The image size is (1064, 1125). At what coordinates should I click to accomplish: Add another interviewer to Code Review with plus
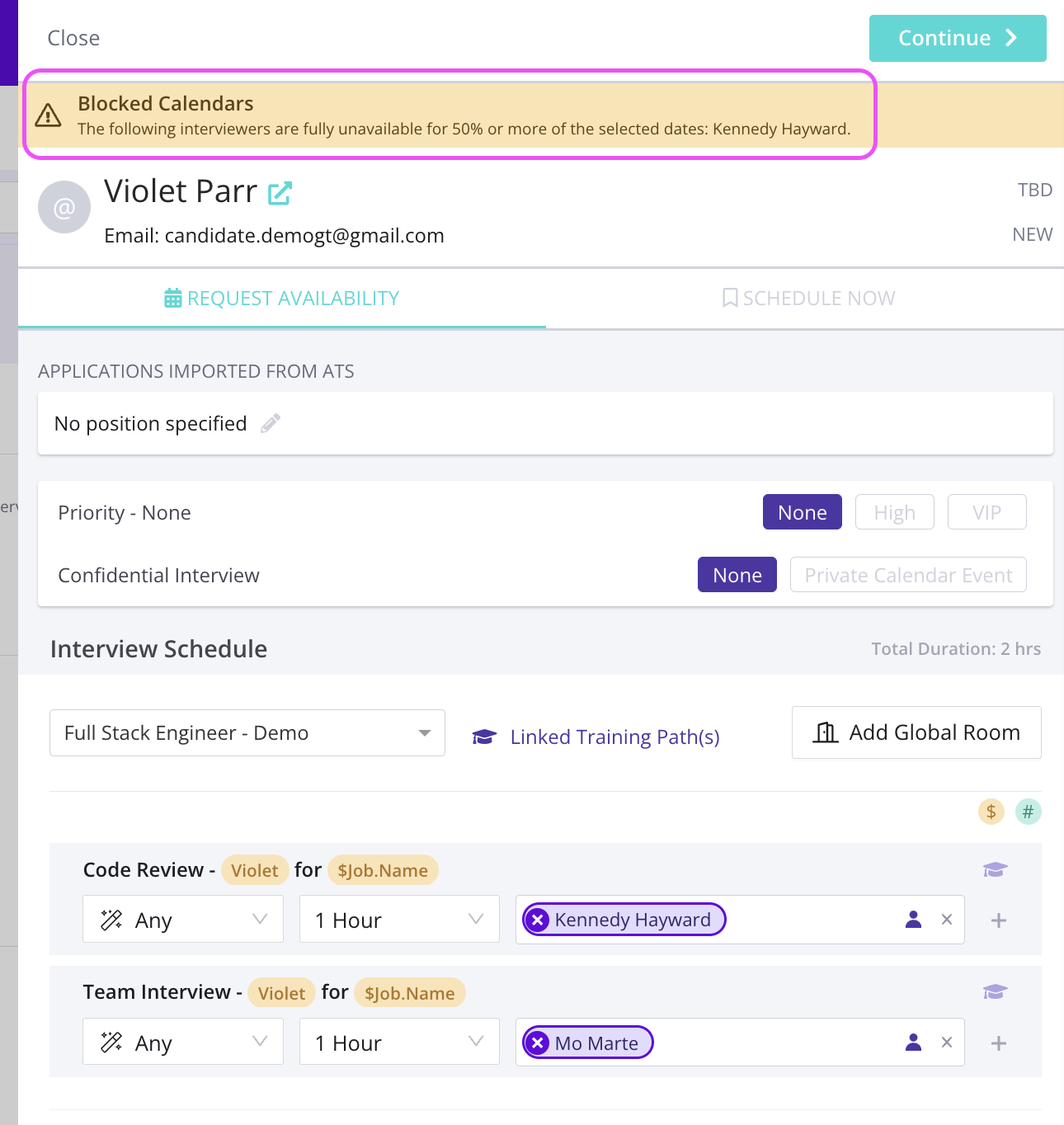[x=999, y=920]
